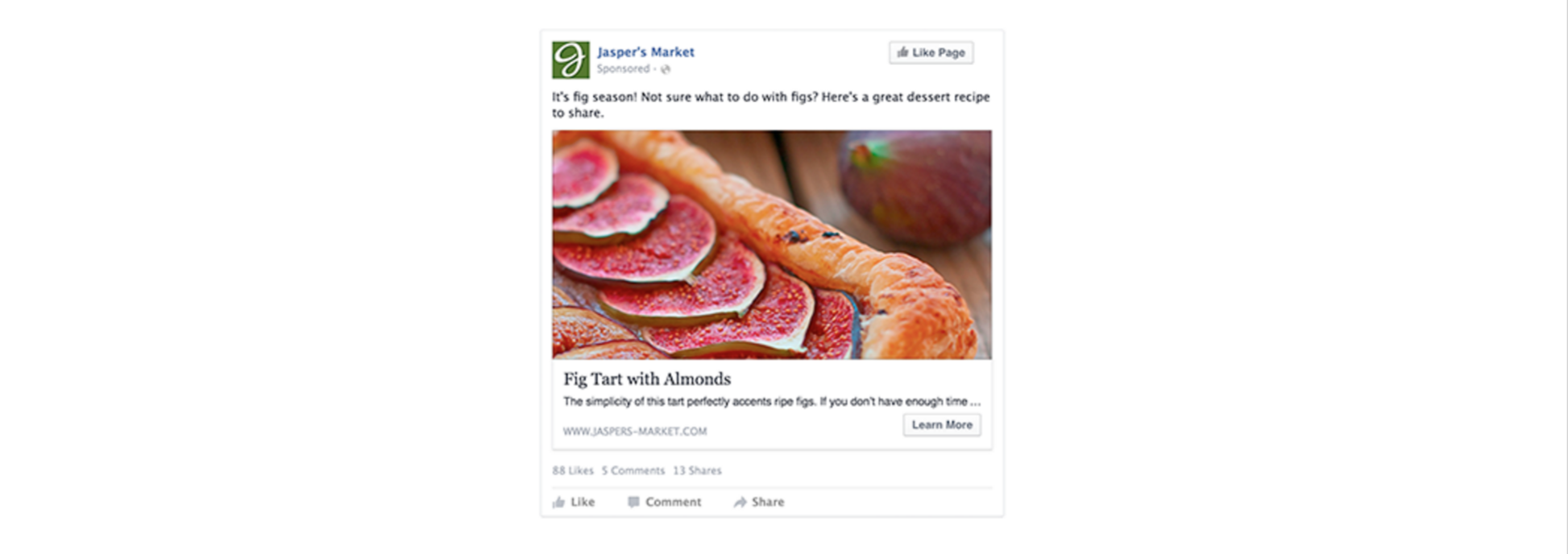
Task: Click the speech bubble Comment icon
Action: [633, 502]
